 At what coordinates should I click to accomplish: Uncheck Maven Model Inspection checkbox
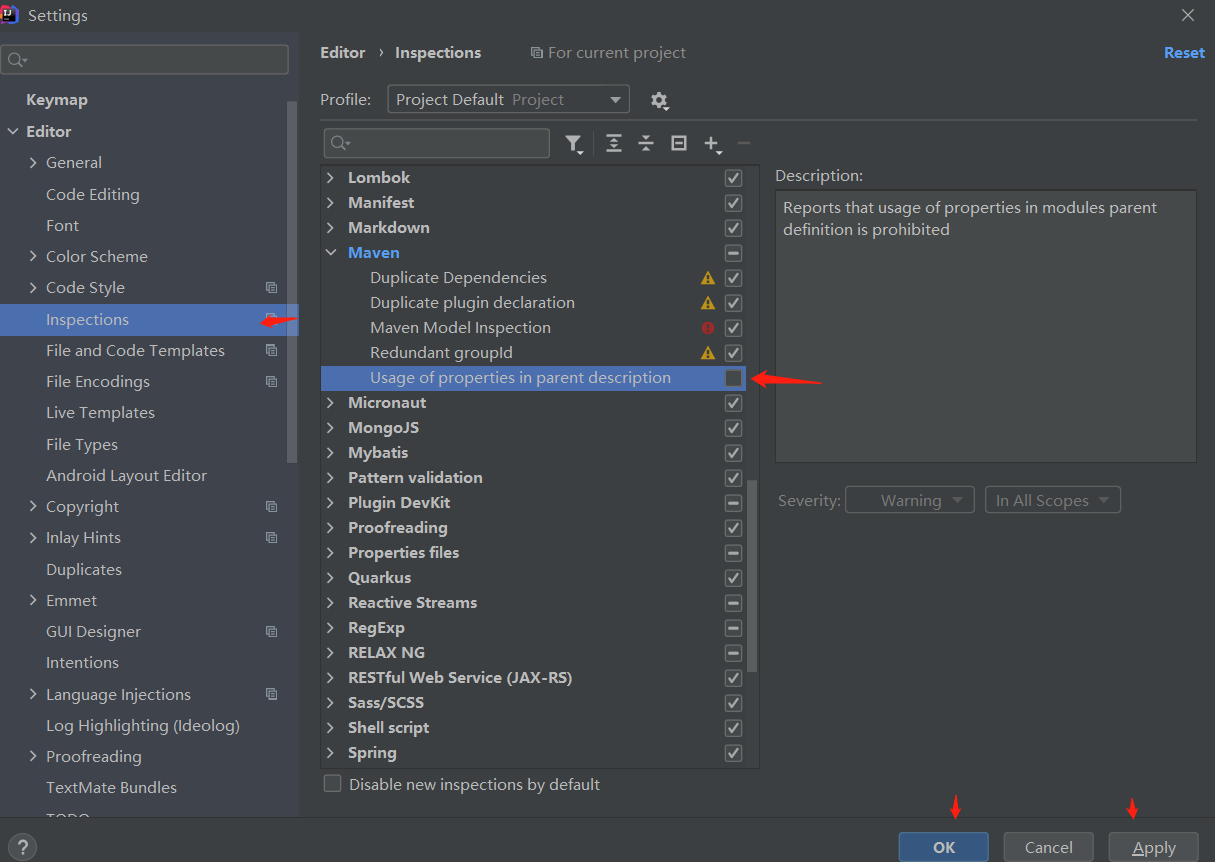(x=733, y=328)
